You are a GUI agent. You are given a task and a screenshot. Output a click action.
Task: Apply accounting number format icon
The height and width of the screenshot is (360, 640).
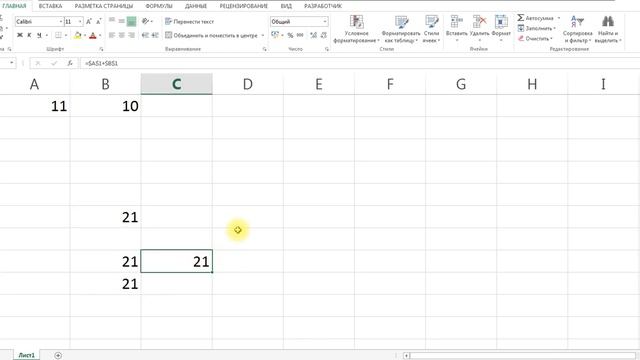(x=275, y=36)
